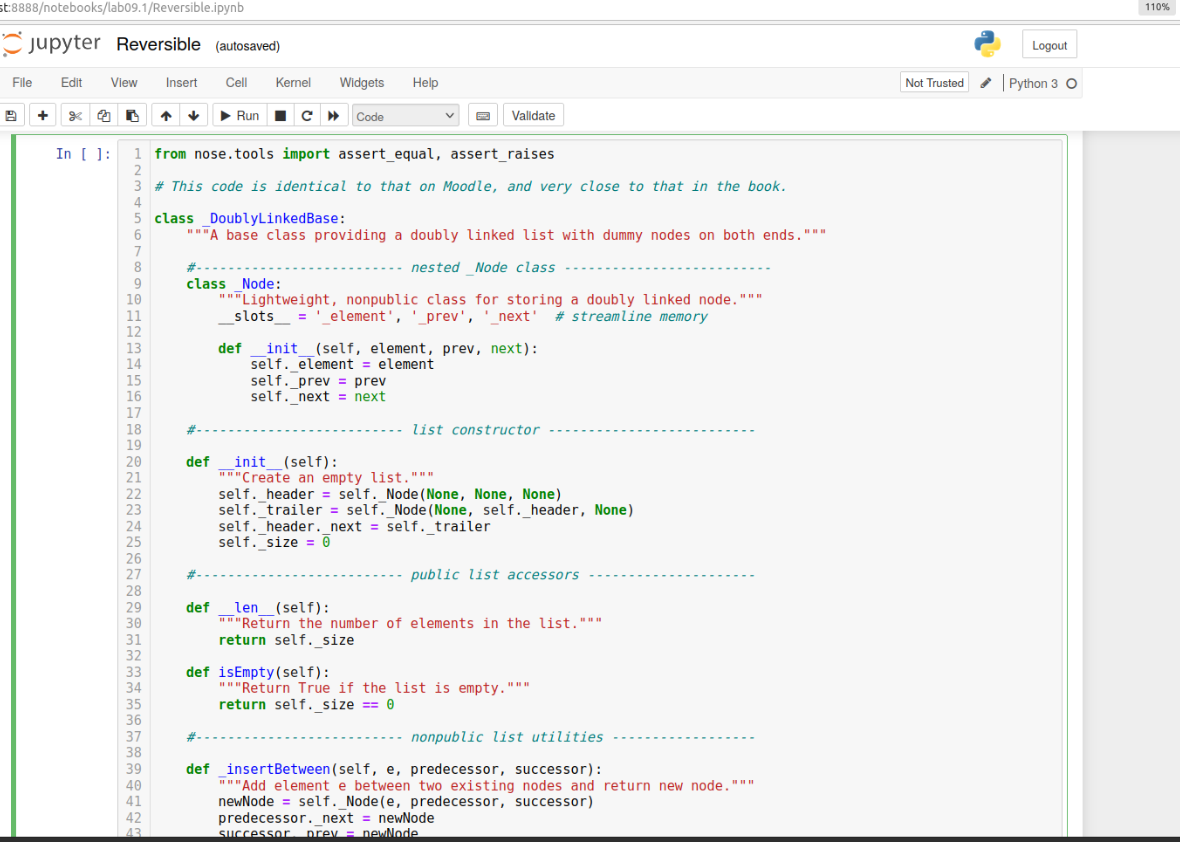
Task: Rename notebook by clicking Reversible title
Action: click(158, 45)
